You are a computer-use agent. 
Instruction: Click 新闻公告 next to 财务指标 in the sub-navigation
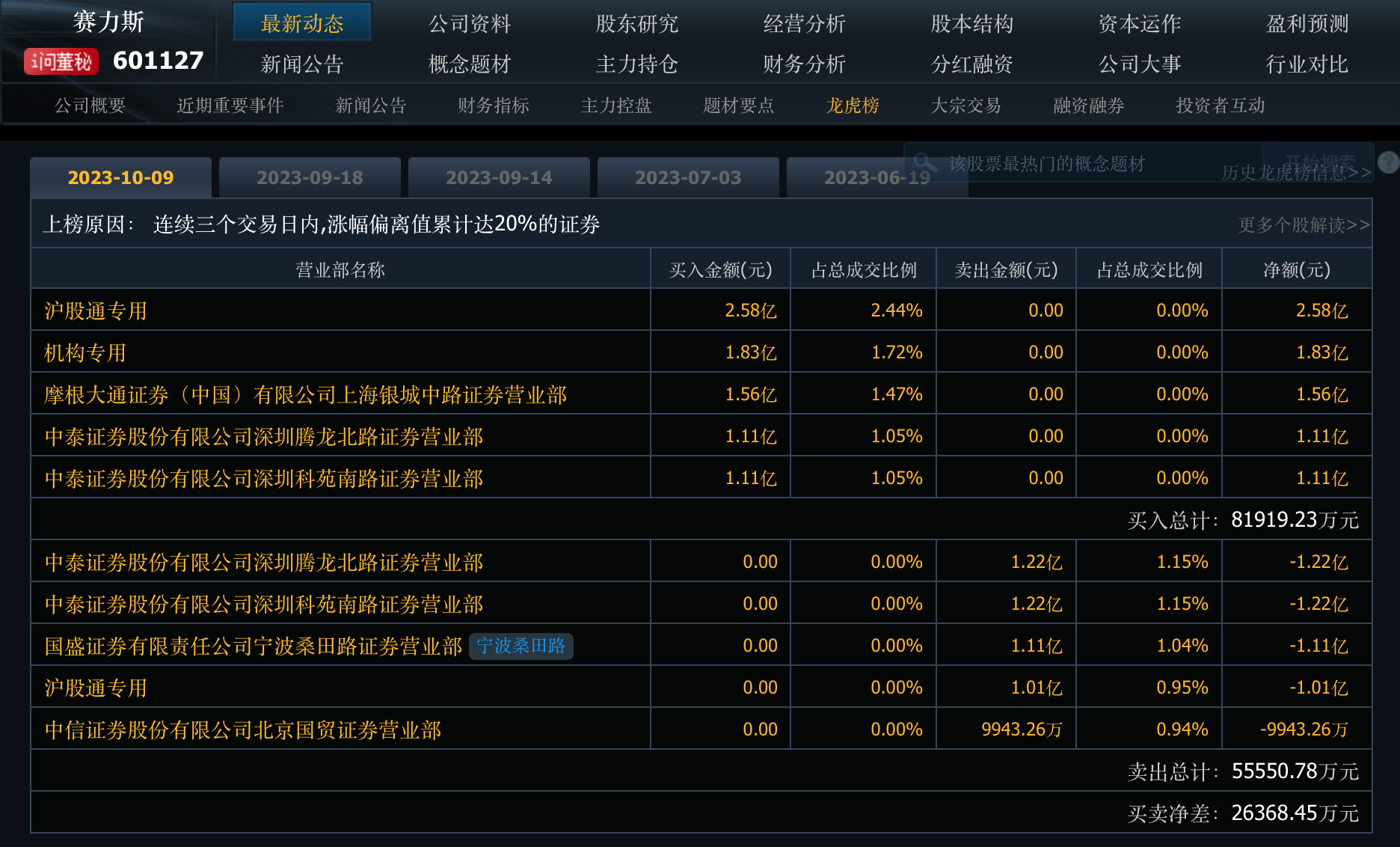(371, 106)
